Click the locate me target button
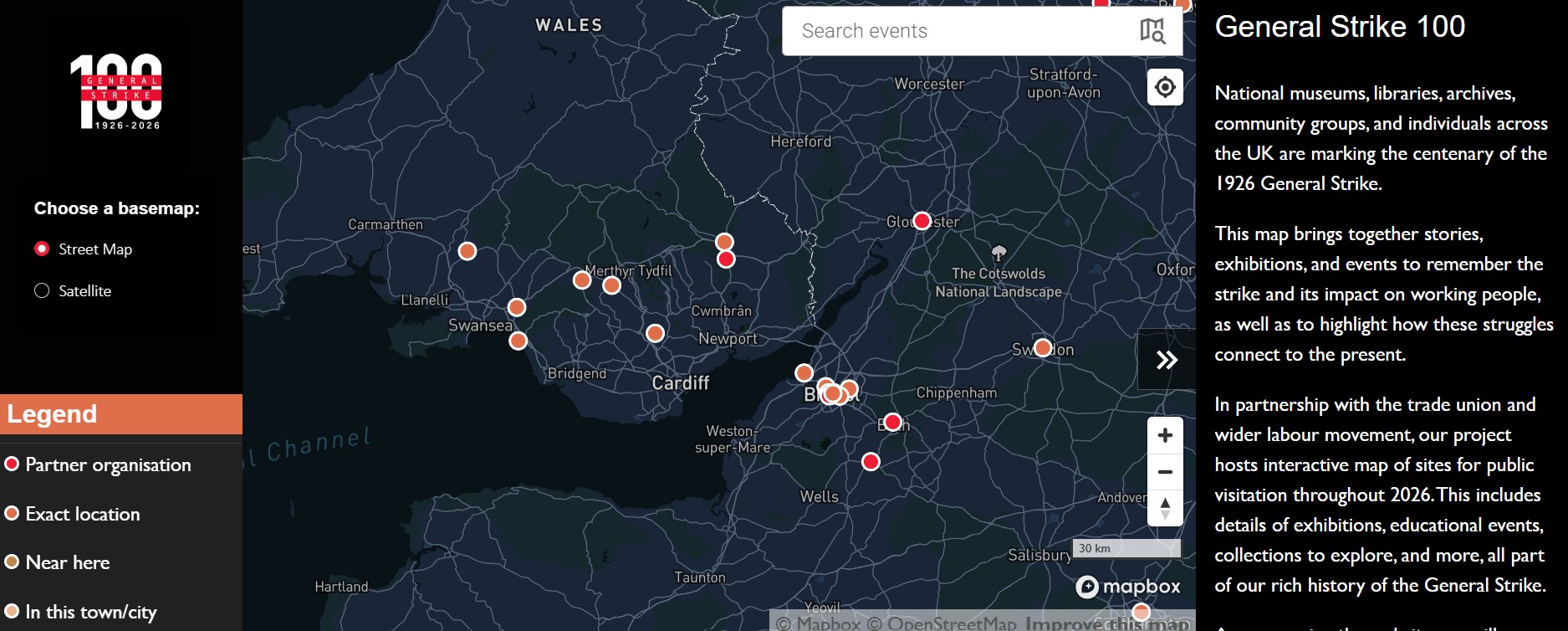The height and width of the screenshot is (631, 1568). pos(1165,87)
